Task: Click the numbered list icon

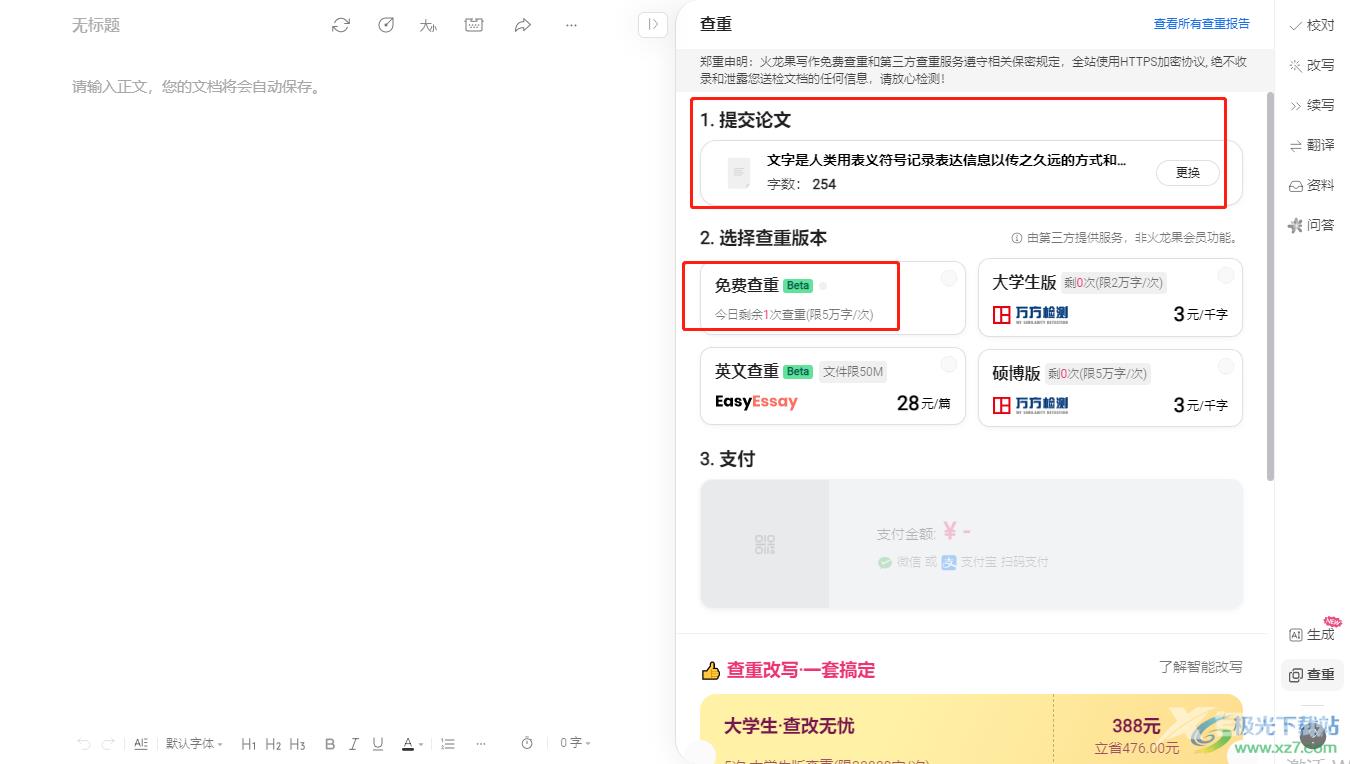Action: (448, 744)
